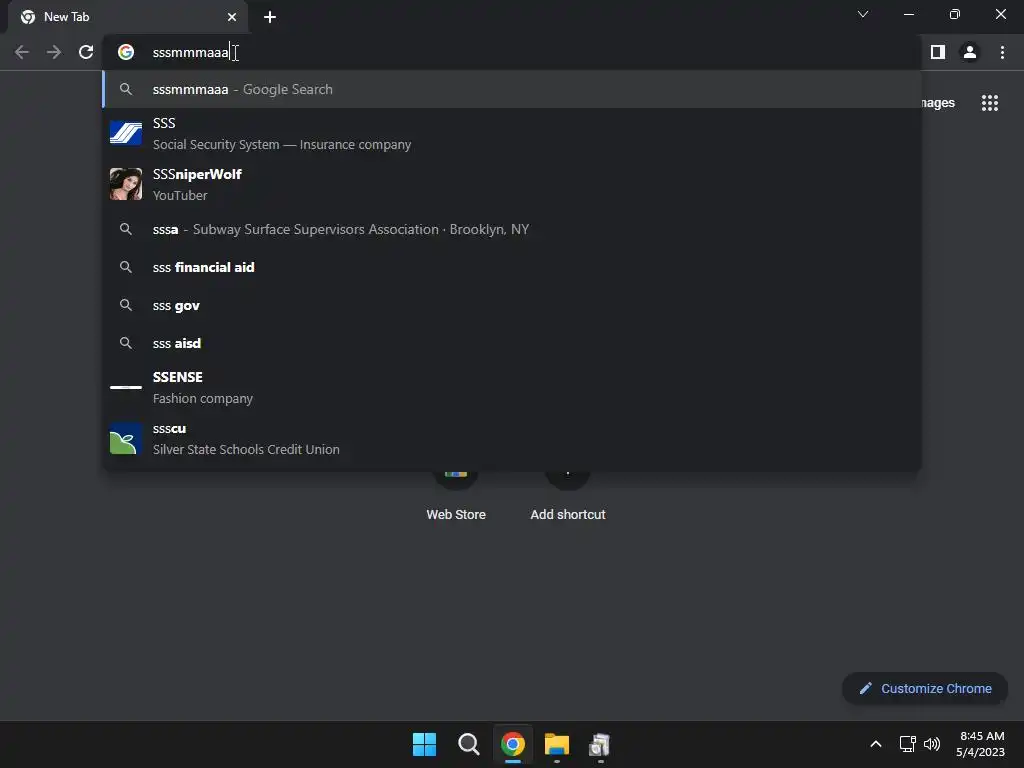1024x768 pixels.
Task: Open the profile avatar icon
Action: (x=970, y=52)
